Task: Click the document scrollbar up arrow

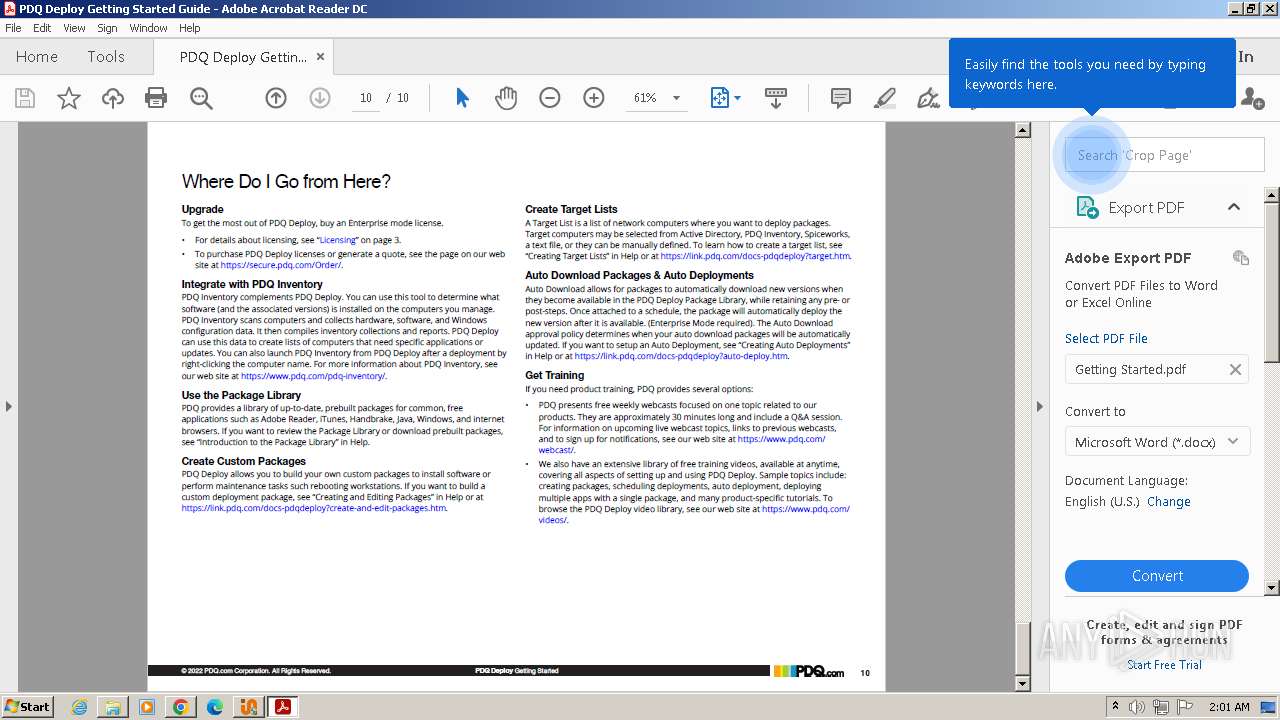Action: tap(1022, 130)
